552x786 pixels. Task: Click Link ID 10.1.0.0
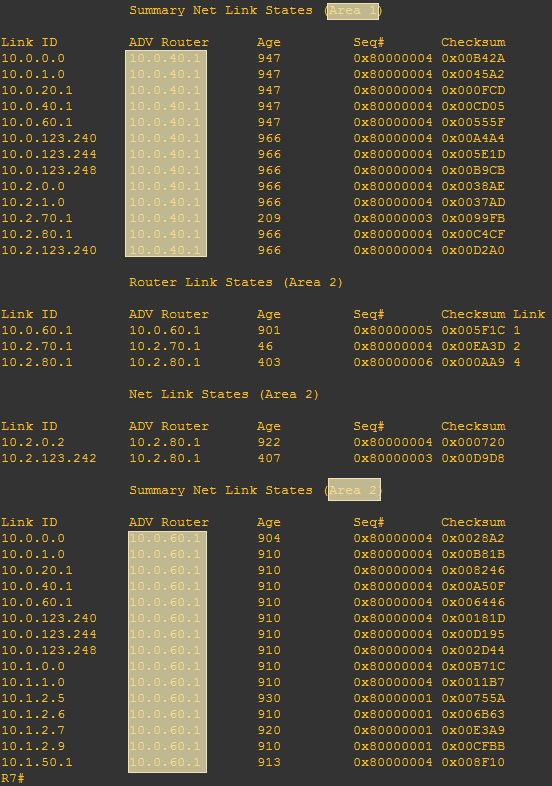[x=33, y=667]
